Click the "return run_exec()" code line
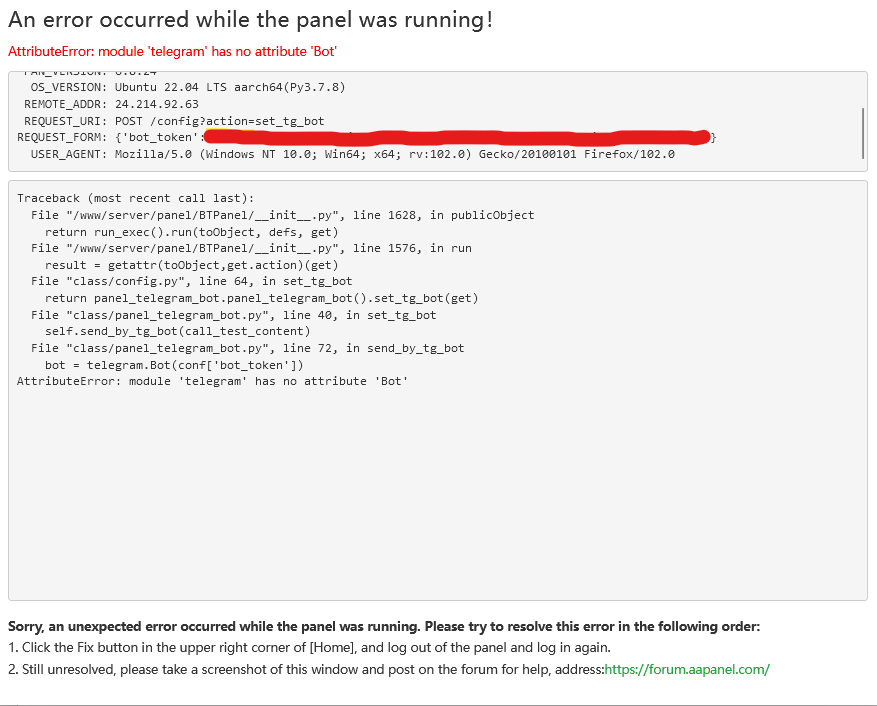The image size is (877, 706). pyautogui.click(x=190, y=231)
